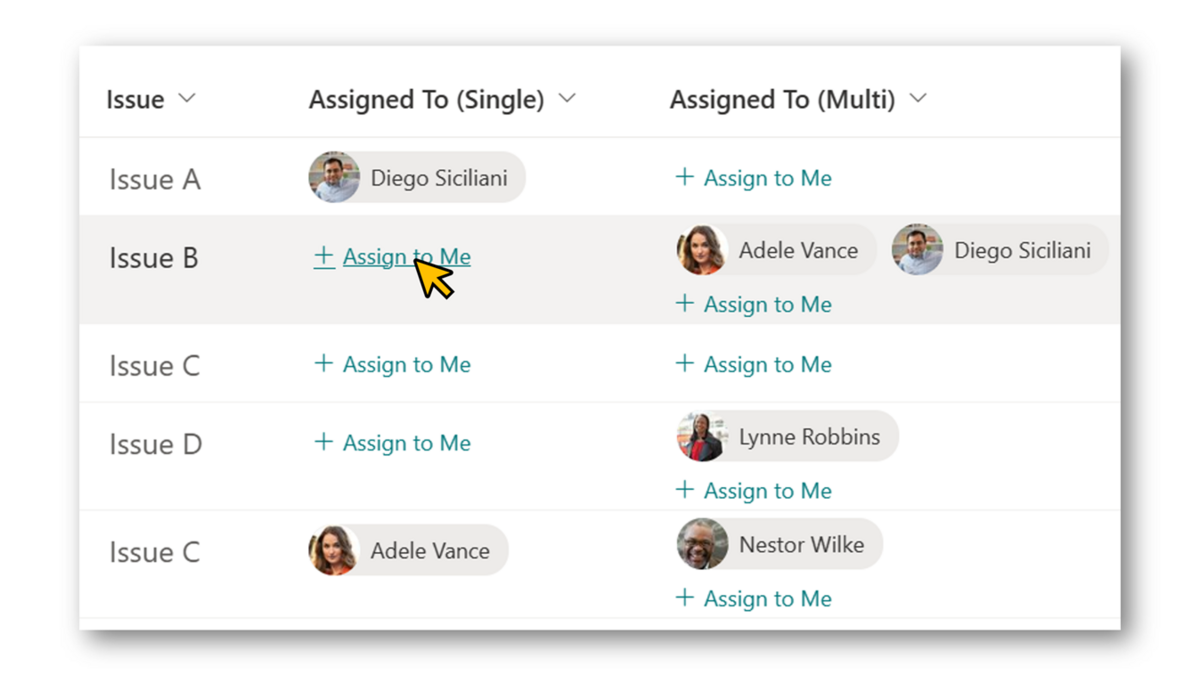
Task: Click Lynne Robbins' profile picture
Action: [x=702, y=437]
